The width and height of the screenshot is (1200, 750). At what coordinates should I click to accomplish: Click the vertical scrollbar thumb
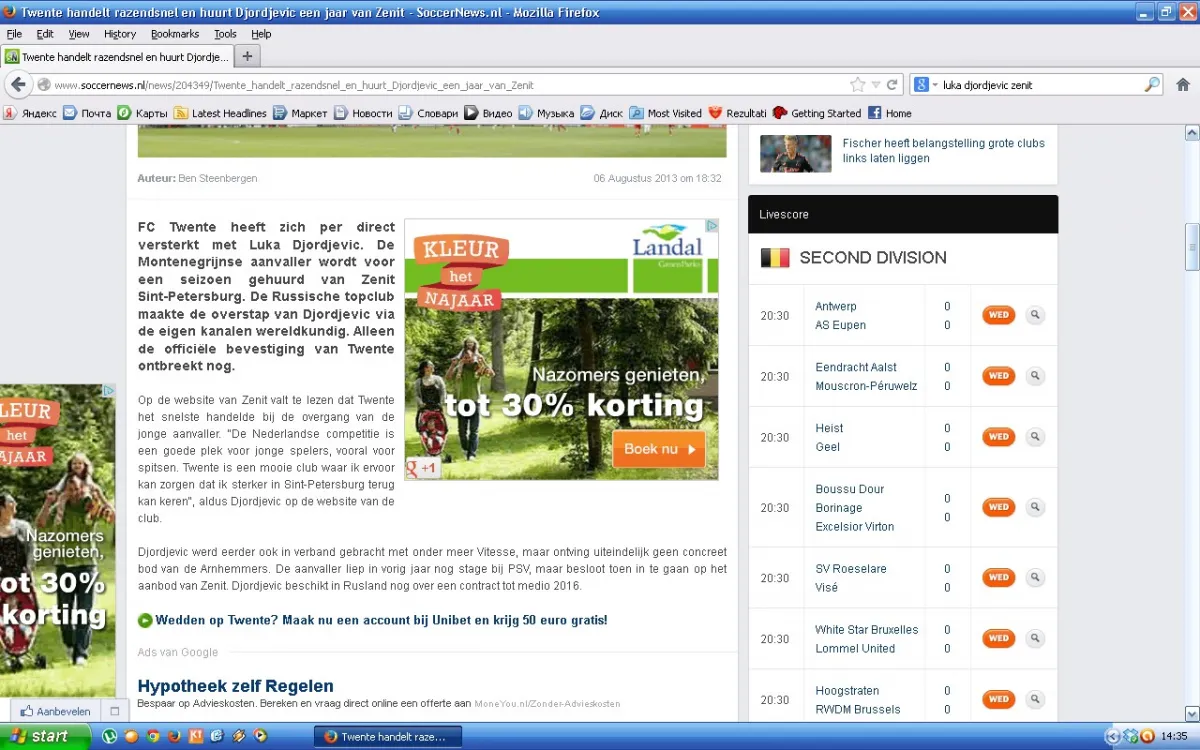tap(1192, 246)
